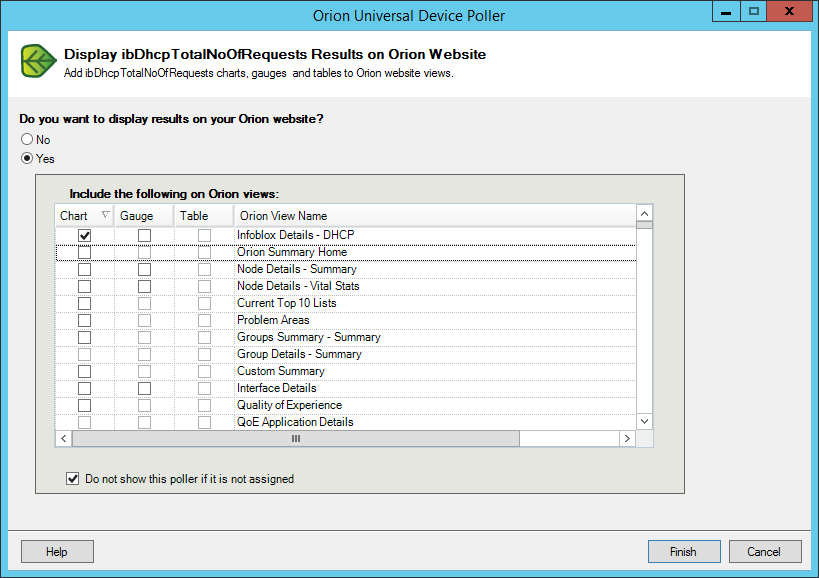Select the 'Quality of Experience' view name

click(x=289, y=405)
